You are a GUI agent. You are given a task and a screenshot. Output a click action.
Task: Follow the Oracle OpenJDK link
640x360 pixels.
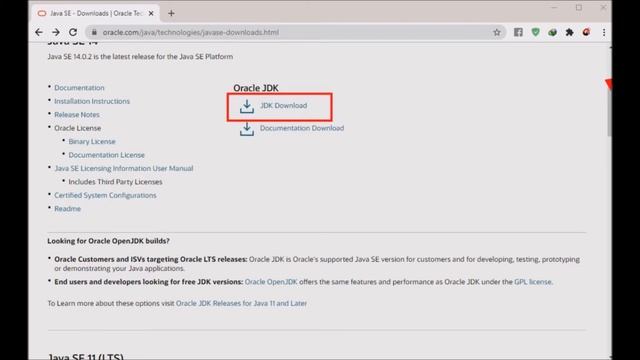point(271,282)
